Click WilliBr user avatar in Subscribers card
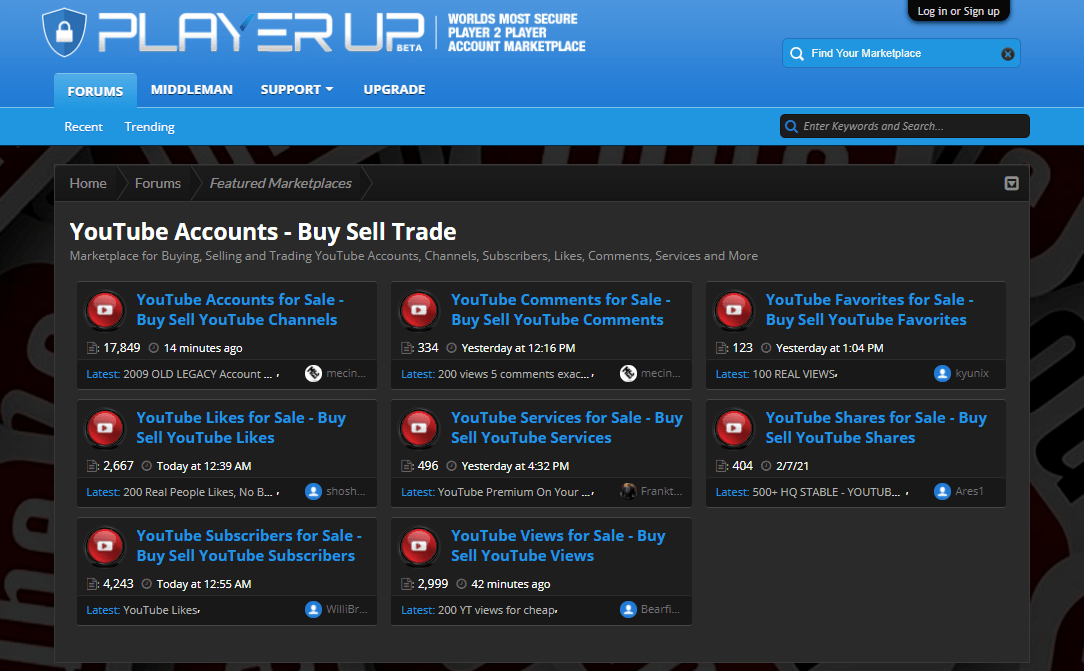Image resolution: width=1084 pixels, height=671 pixels. (313, 609)
